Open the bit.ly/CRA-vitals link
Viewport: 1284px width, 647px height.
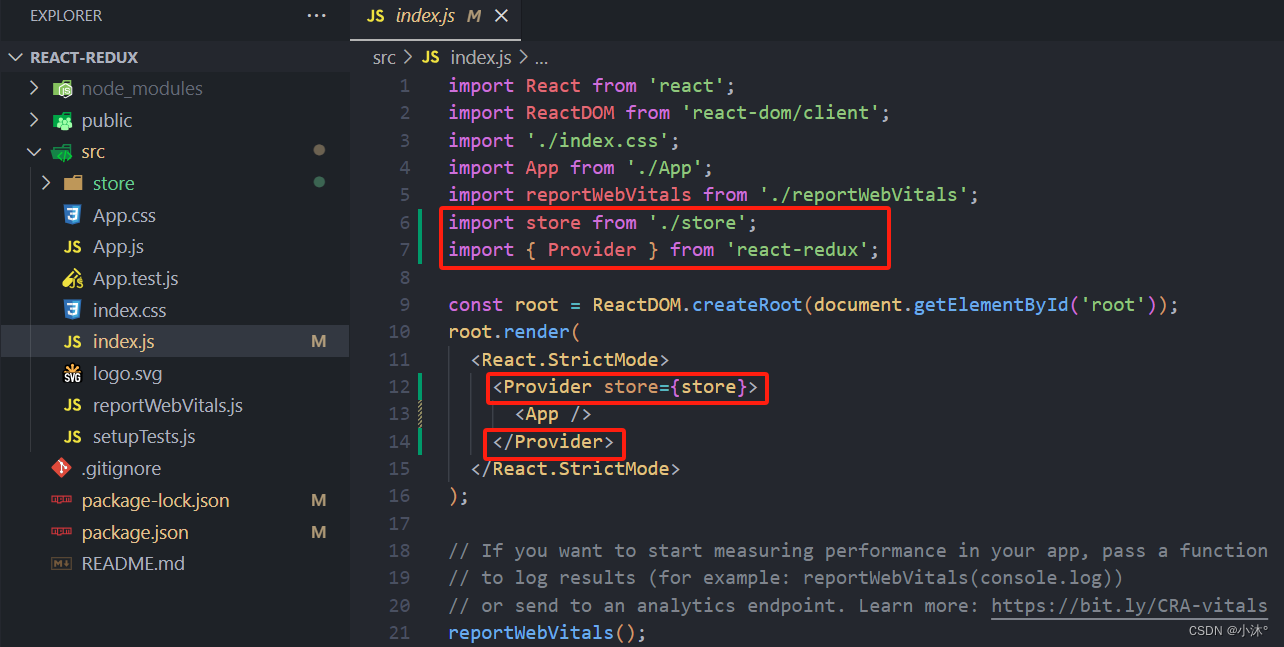[x=1128, y=605]
